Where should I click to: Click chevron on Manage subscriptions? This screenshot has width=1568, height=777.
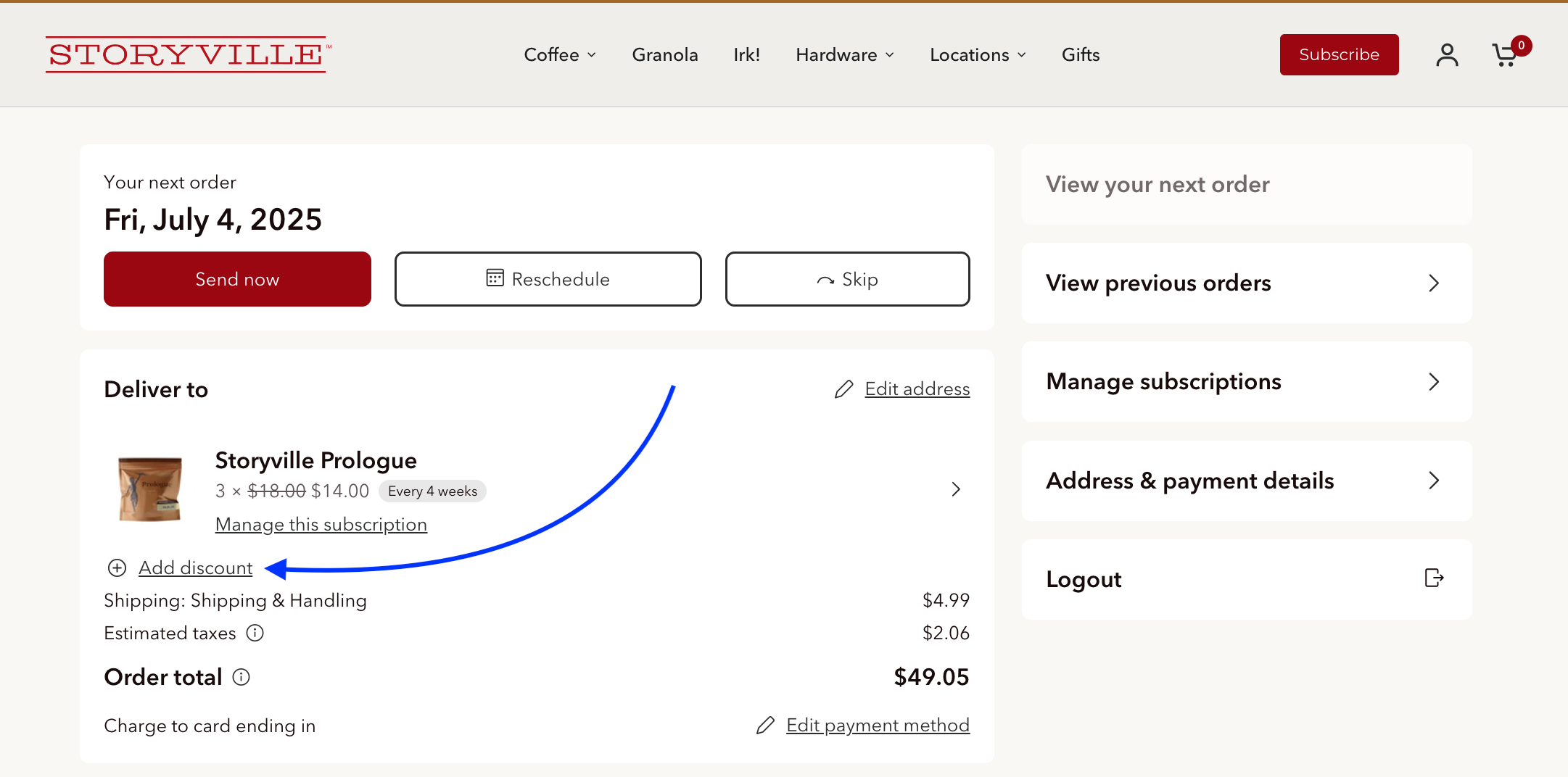coord(1434,382)
